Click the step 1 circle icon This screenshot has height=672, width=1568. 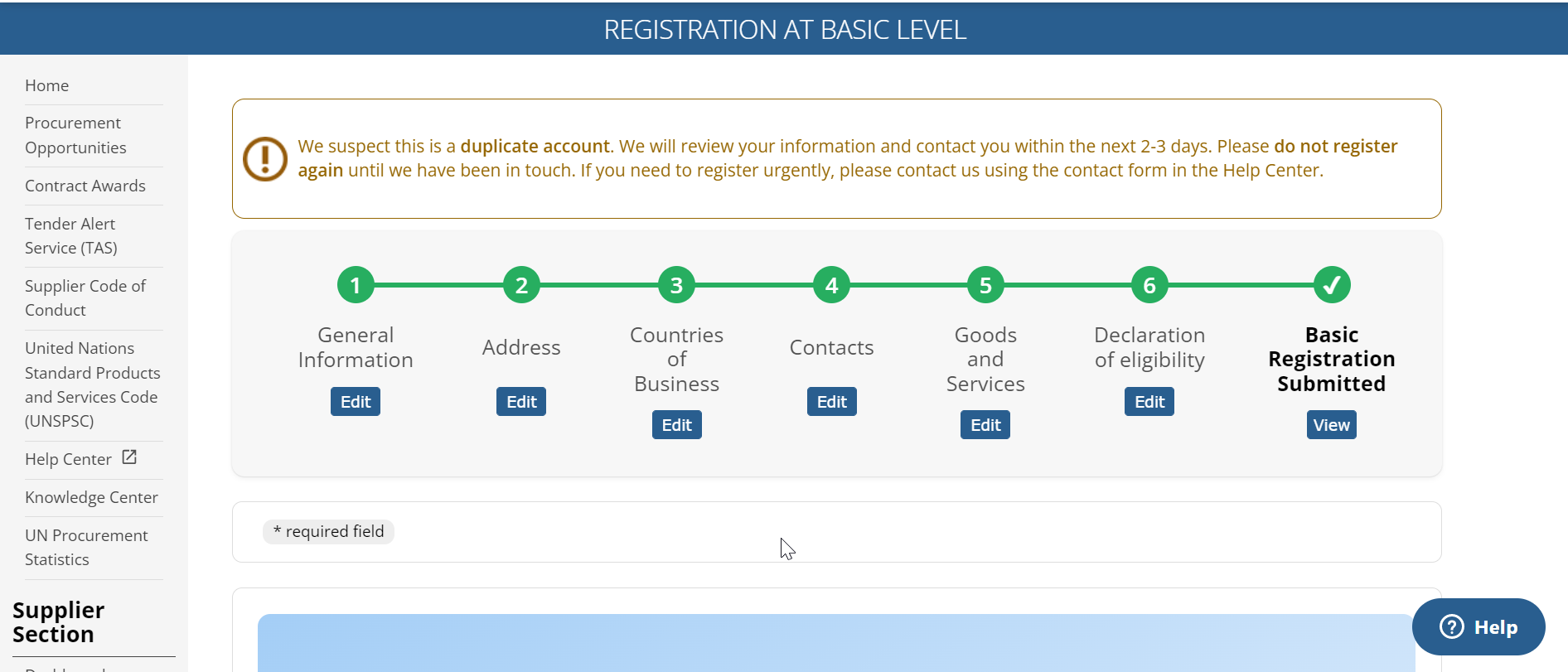click(356, 285)
